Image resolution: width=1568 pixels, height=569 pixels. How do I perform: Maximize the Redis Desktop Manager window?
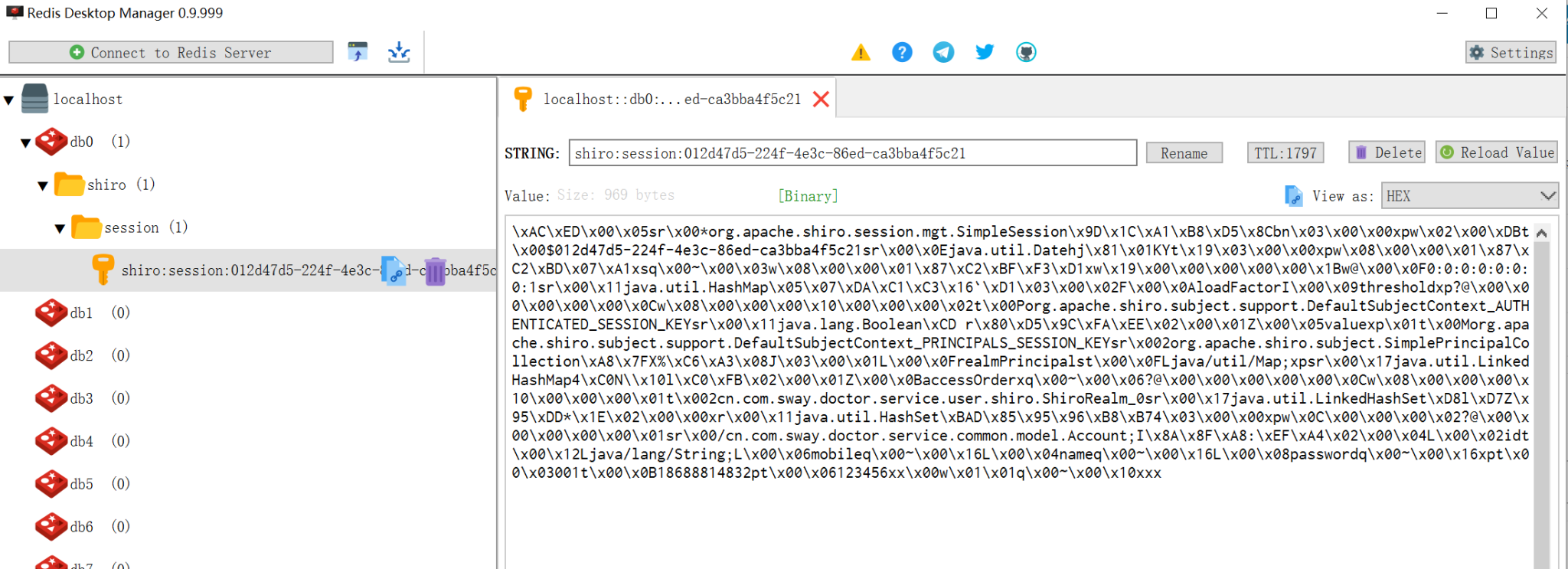[x=1491, y=13]
